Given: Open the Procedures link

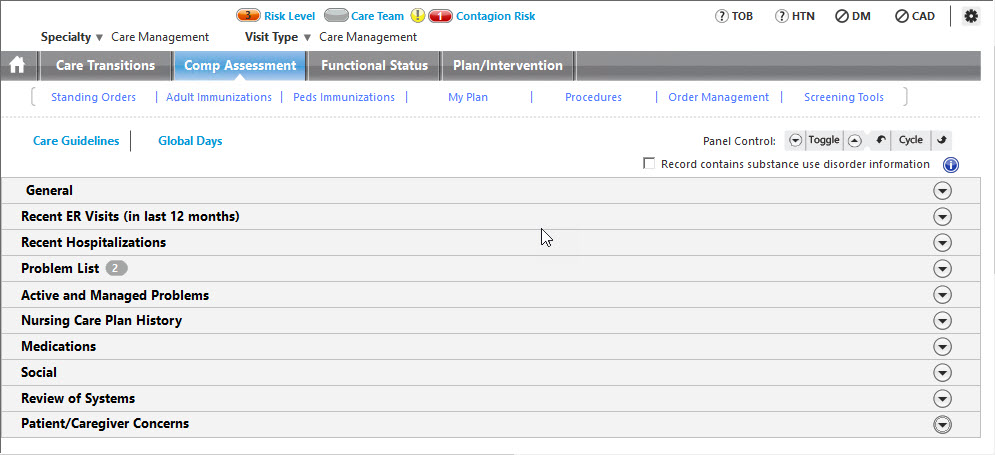Looking at the screenshot, I should pyautogui.click(x=593, y=97).
